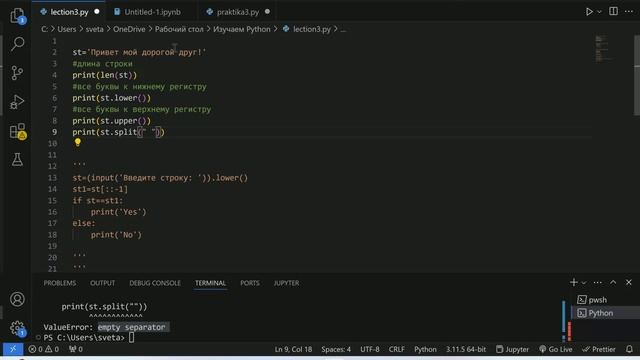This screenshot has height=360, width=640.
Task: Open the PORTS panel tab
Action: coord(249,283)
